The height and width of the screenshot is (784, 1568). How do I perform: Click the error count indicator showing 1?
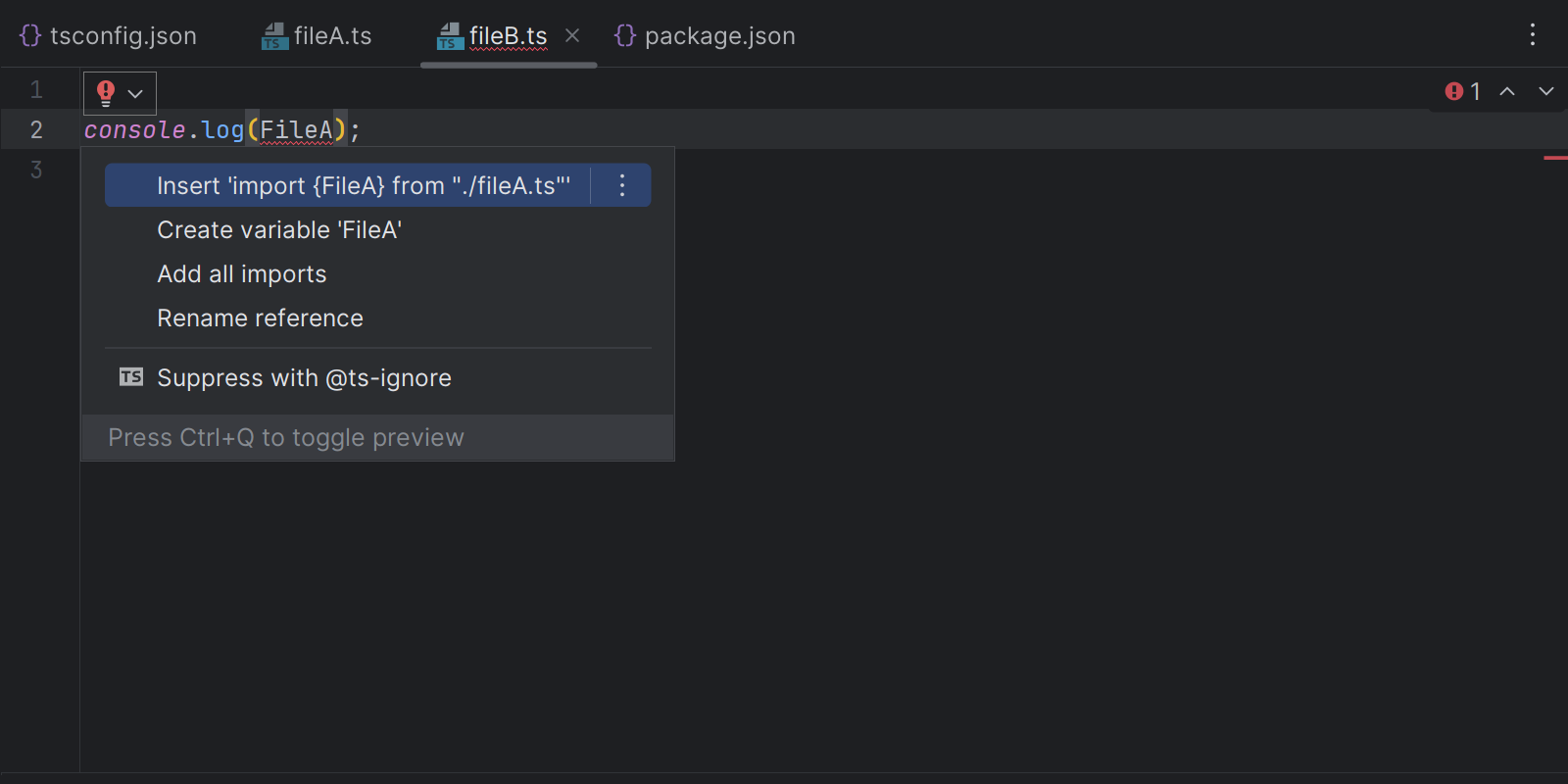click(x=1463, y=91)
